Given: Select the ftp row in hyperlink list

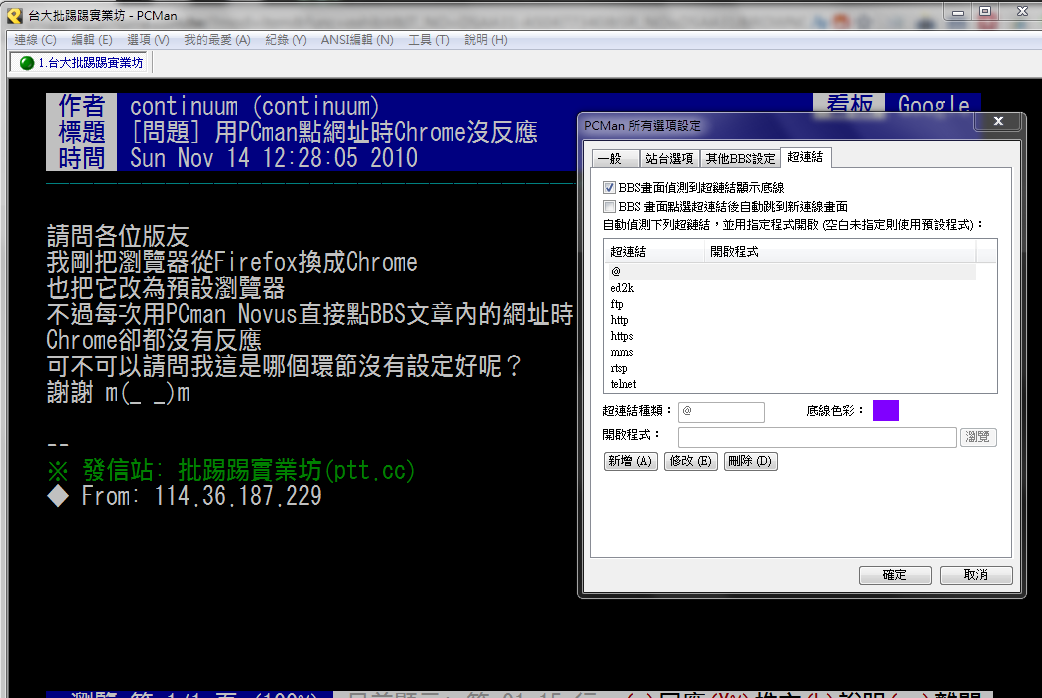Looking at the screenshot, I should 791,304.
